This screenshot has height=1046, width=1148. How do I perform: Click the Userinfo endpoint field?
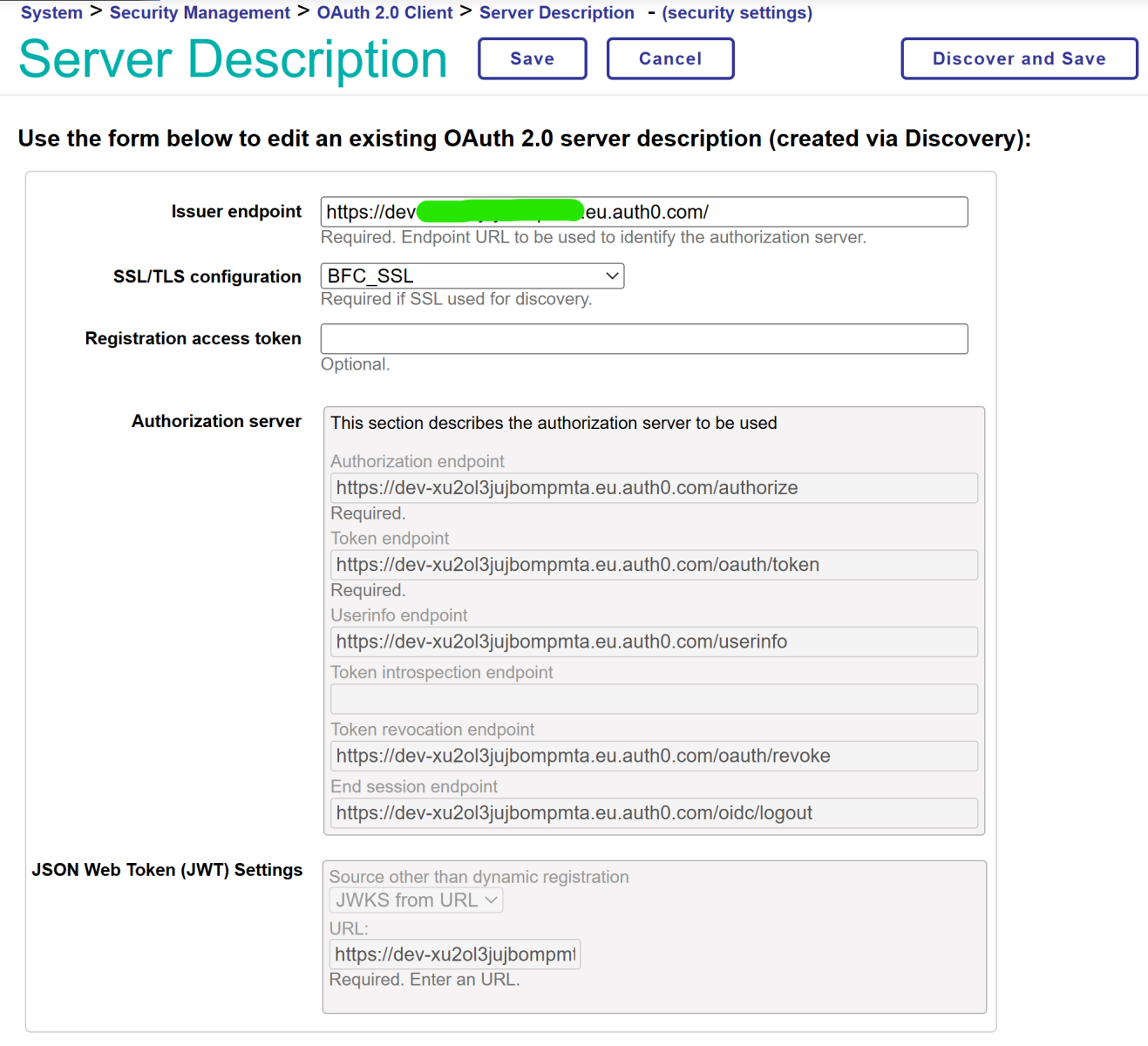[653, 642]
